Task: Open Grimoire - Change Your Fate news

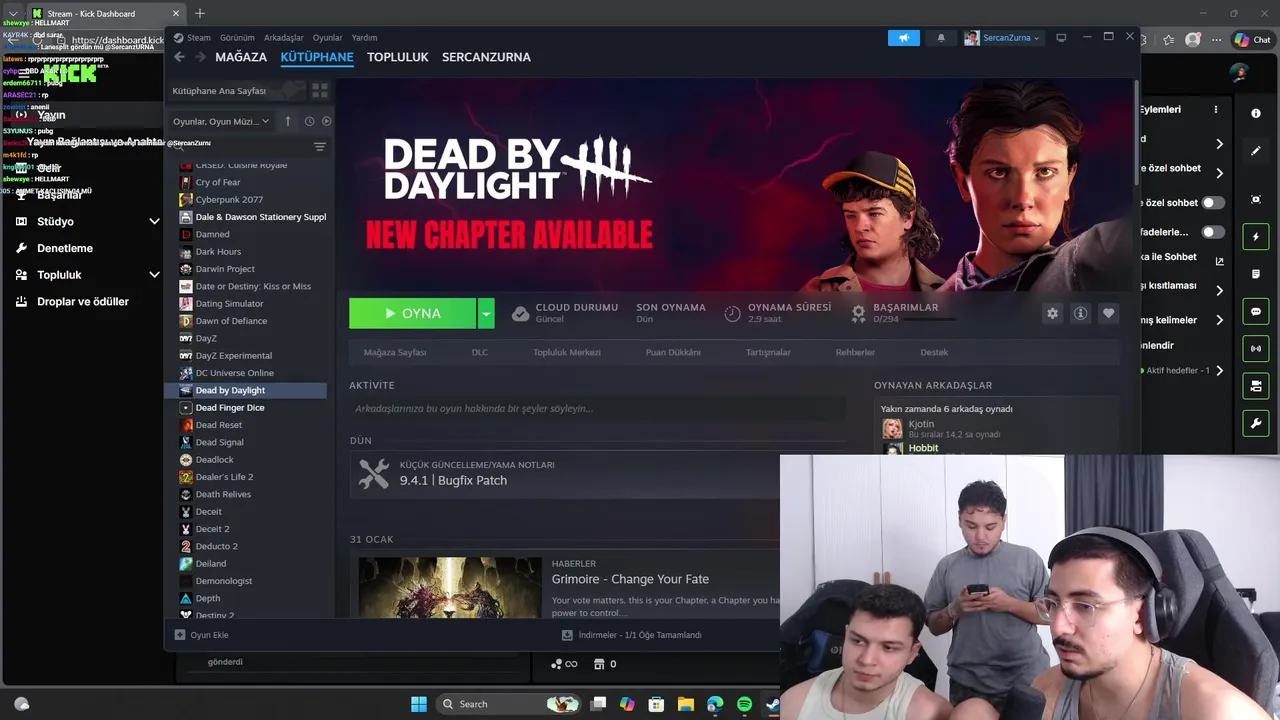Action: (630, 579)
